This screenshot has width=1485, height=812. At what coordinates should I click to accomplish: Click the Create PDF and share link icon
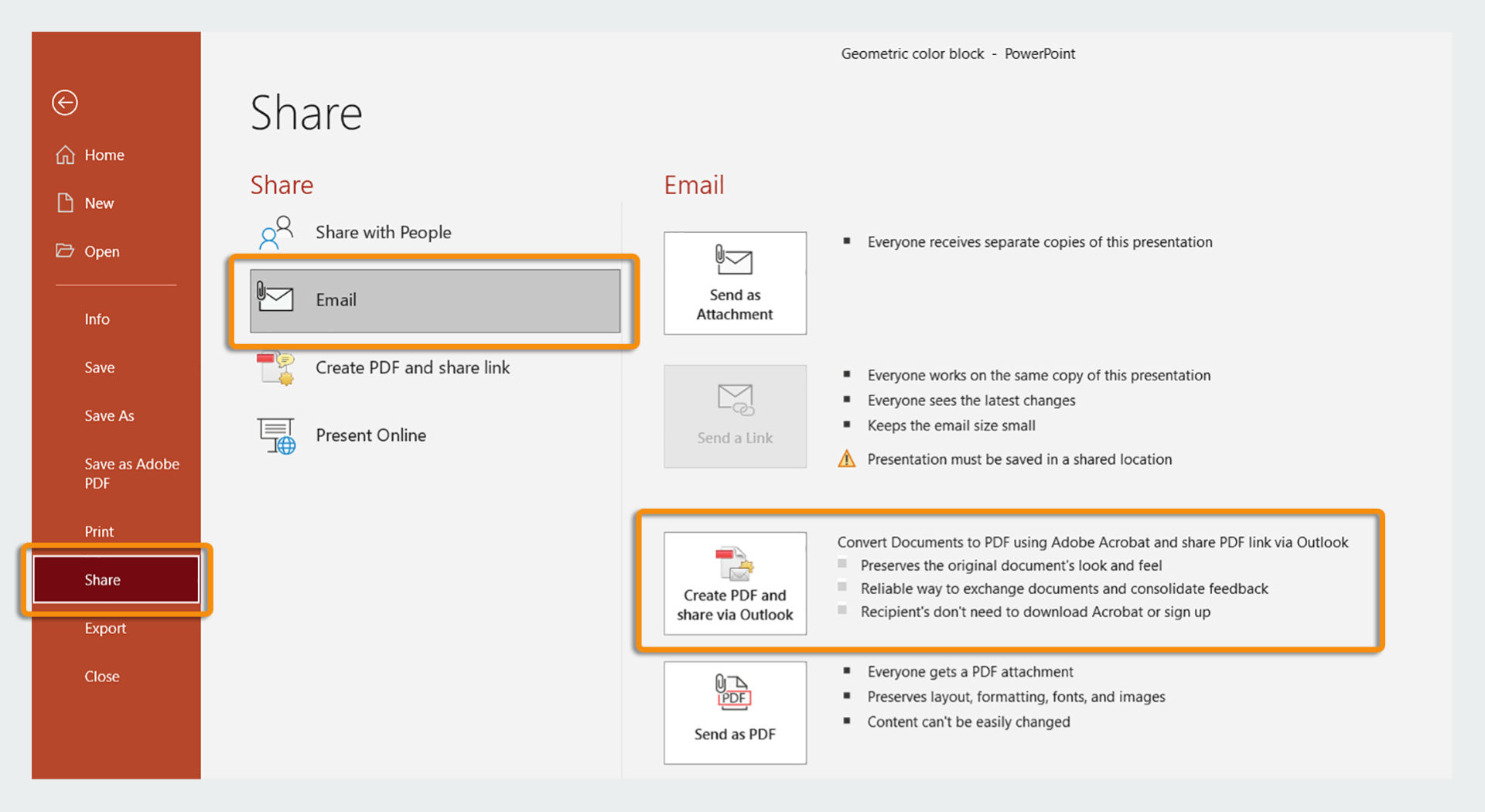point(275,368)
